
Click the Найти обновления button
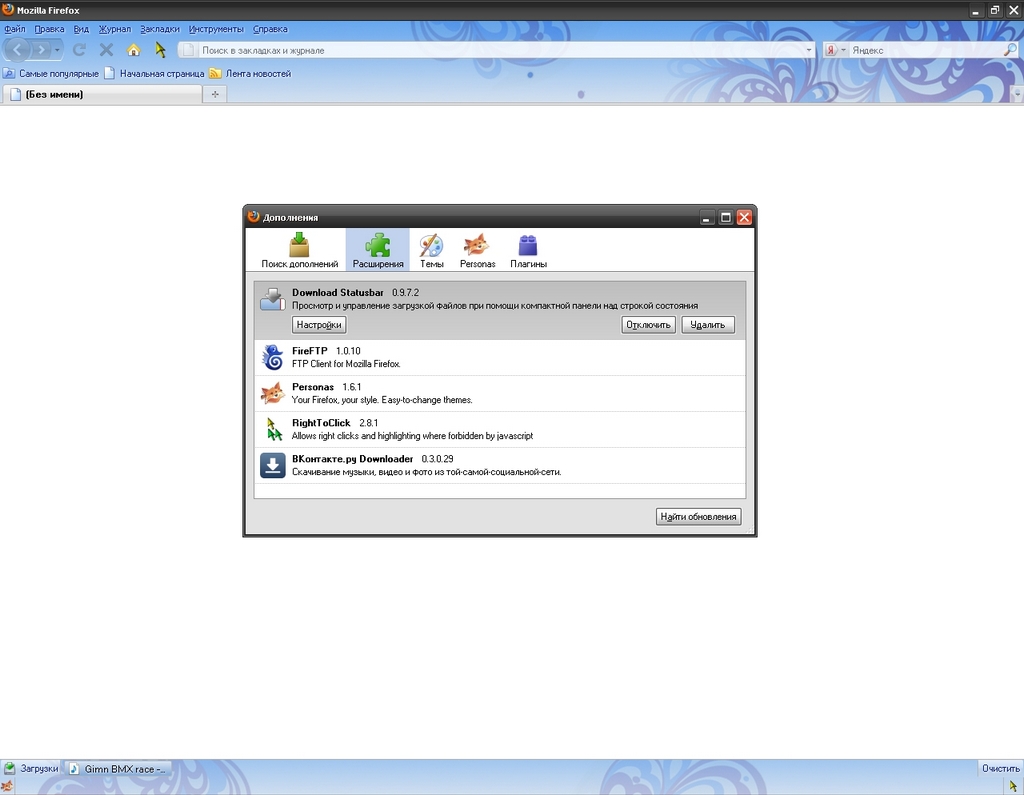coord(698,517)
